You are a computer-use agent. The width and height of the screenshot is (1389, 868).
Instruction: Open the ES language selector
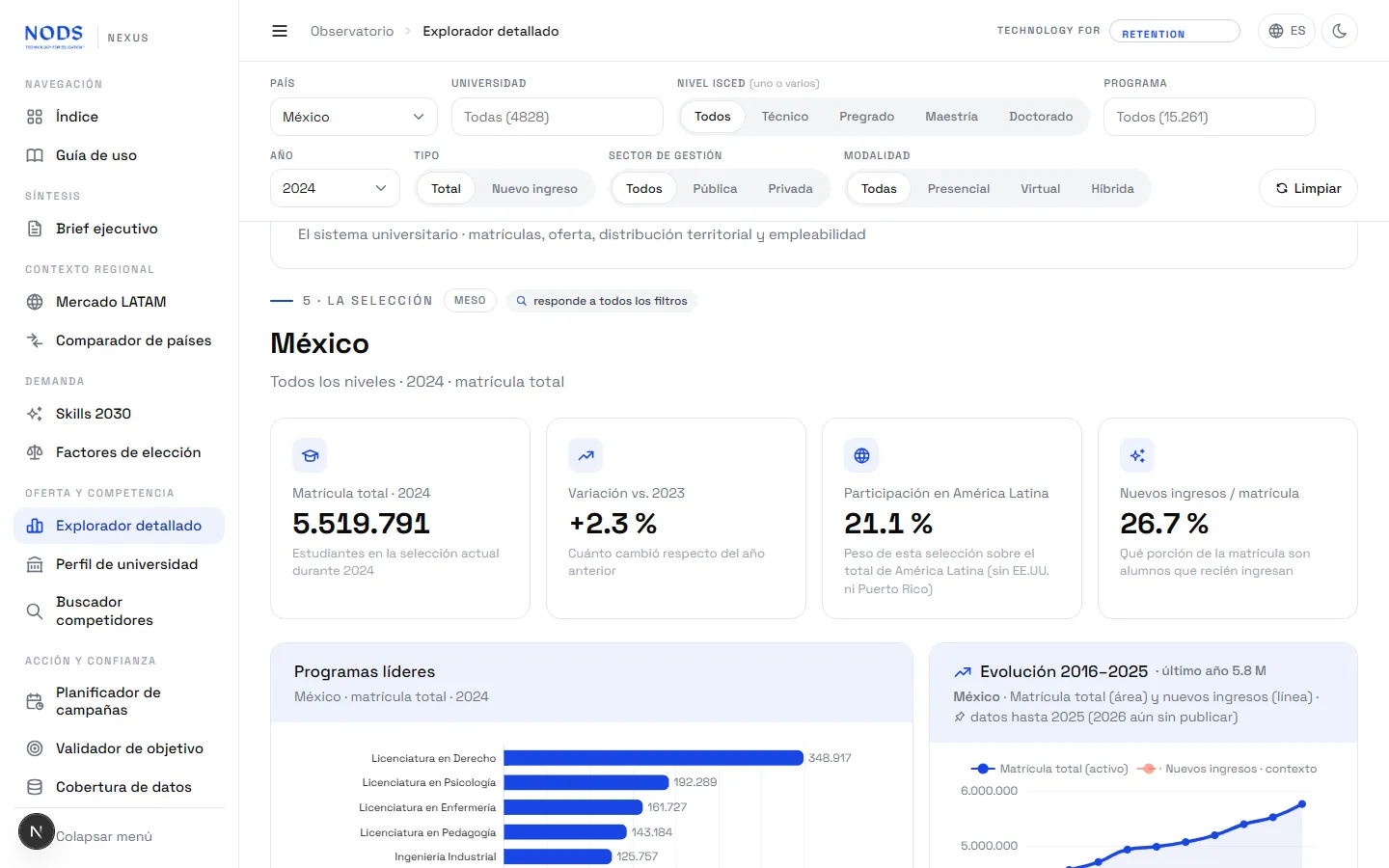tap(1287, 31)
